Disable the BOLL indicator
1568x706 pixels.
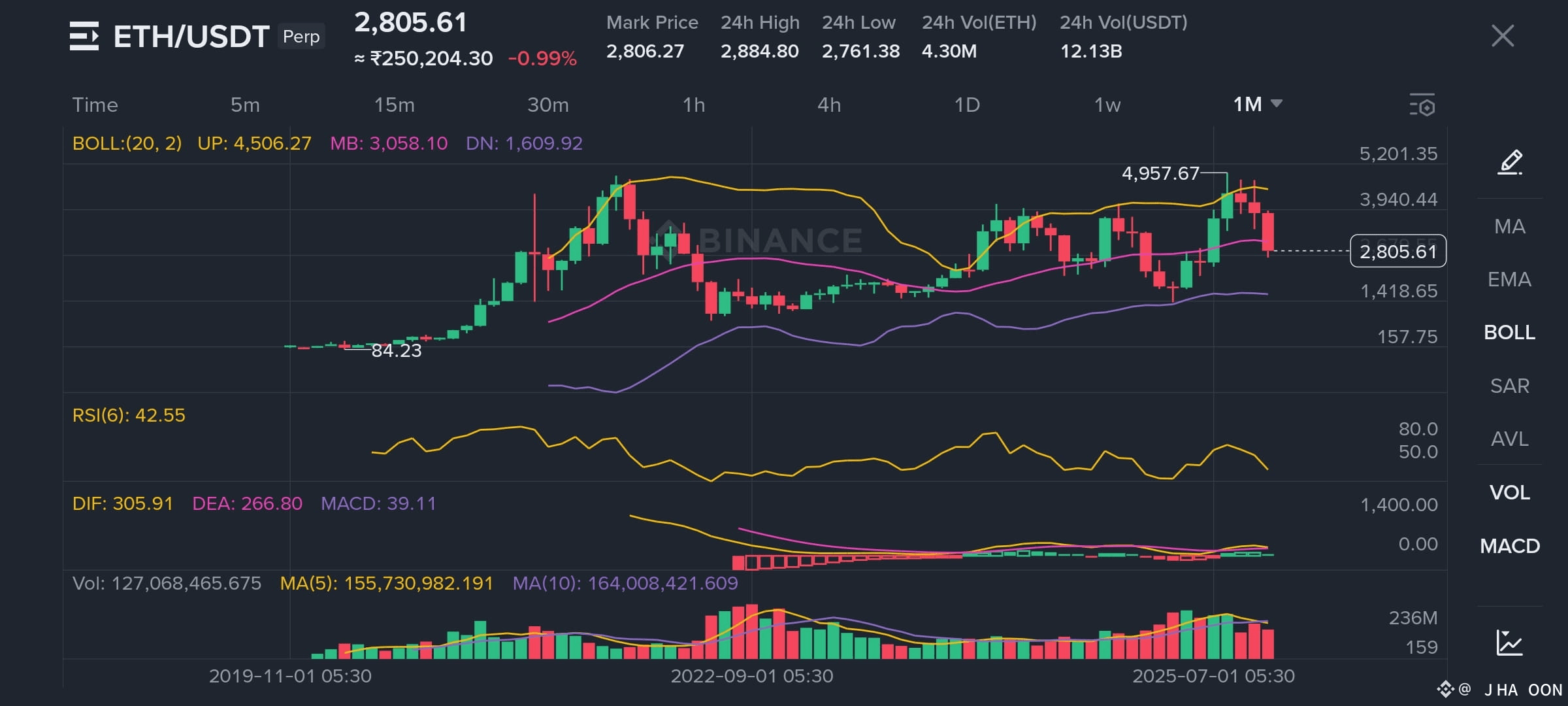click(x=1510, y=332)
